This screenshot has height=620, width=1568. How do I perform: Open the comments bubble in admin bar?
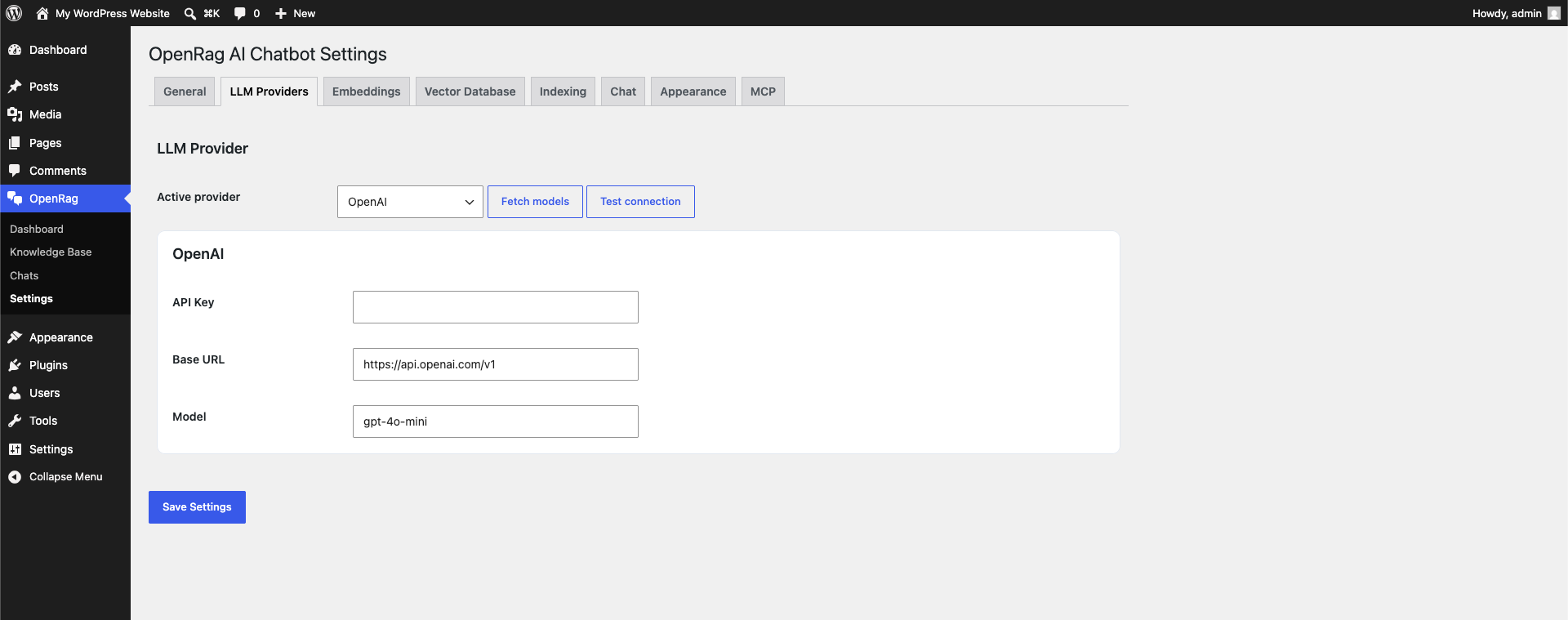(x=239, y=13)
